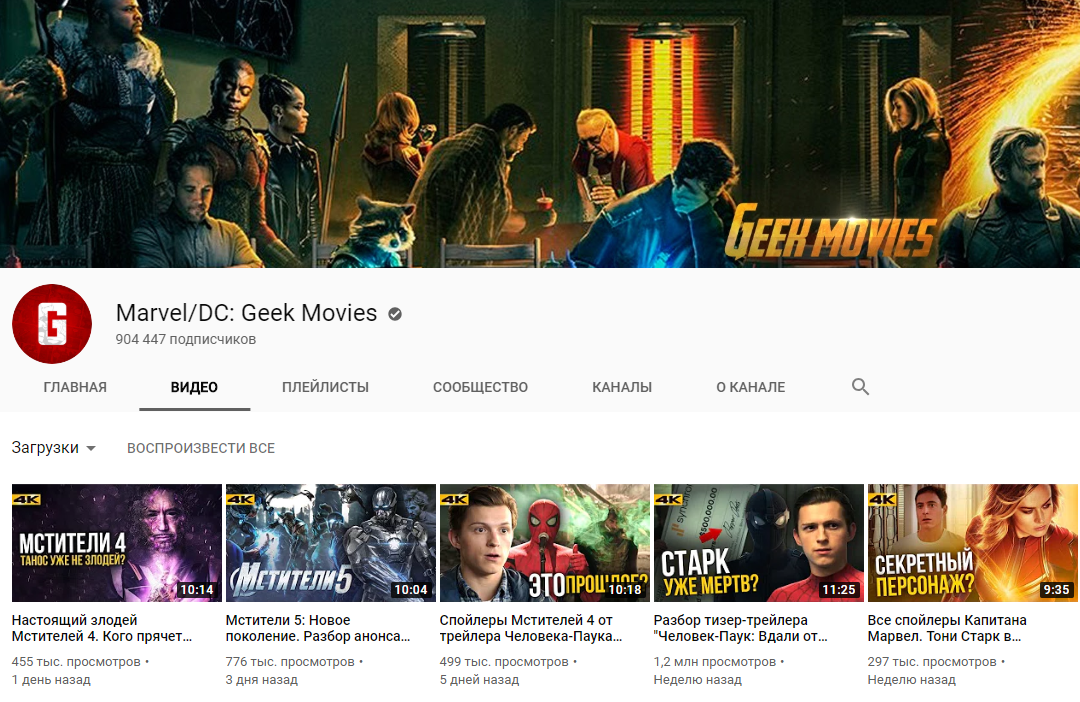Screen dimensions: 1080x702
Task: Click the Geek Movies banner logo
Action: pos(831,232)
